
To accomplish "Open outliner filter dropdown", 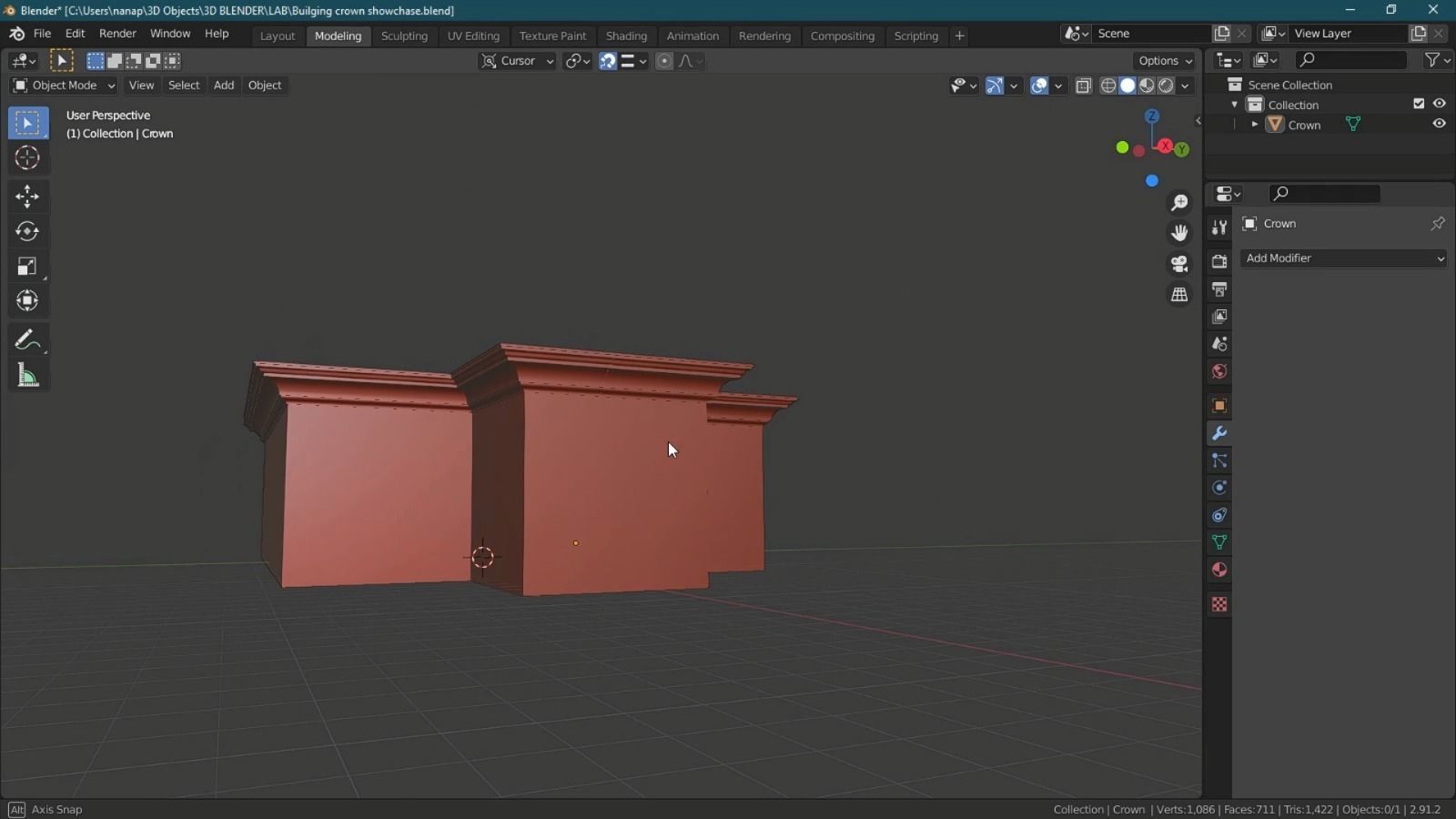I will (1437, 60).
